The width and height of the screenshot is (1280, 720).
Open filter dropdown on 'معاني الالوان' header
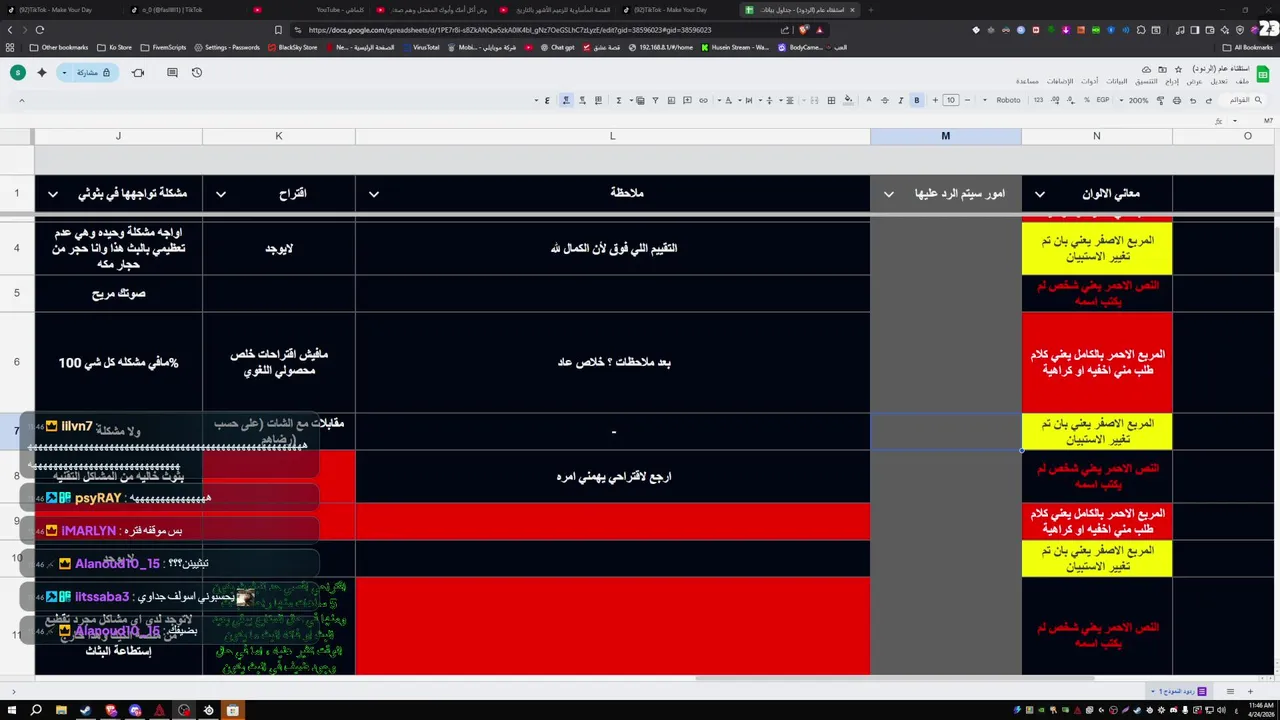1039,194
